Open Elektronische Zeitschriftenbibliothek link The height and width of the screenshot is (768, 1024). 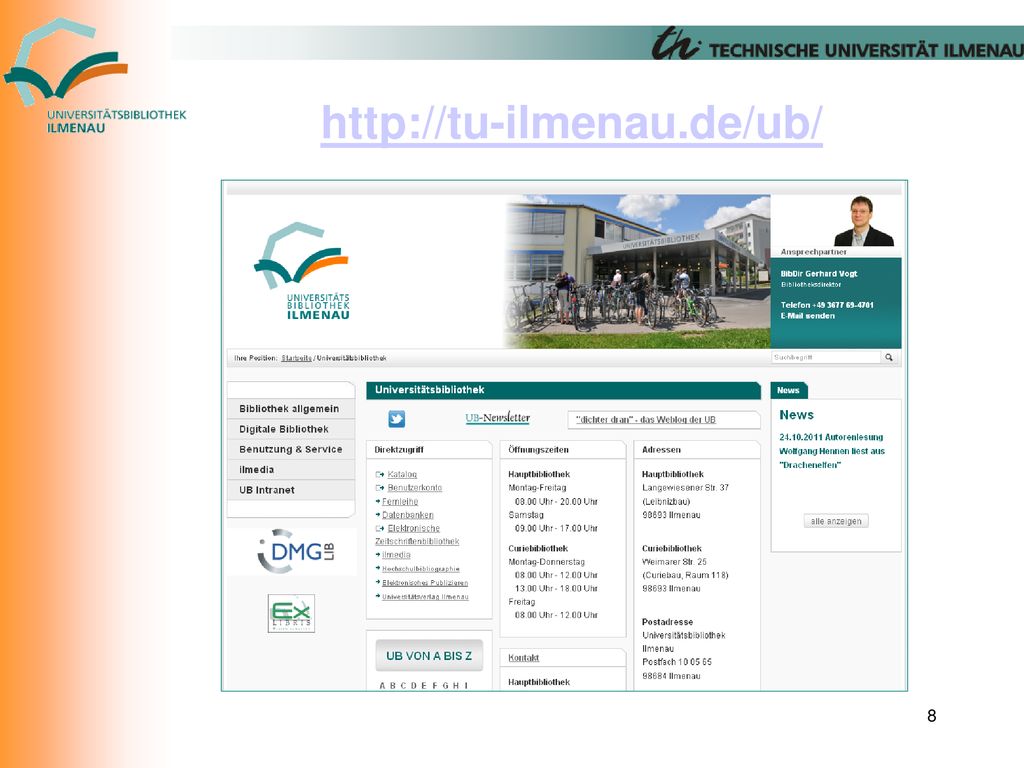click(x=417, y=535)
